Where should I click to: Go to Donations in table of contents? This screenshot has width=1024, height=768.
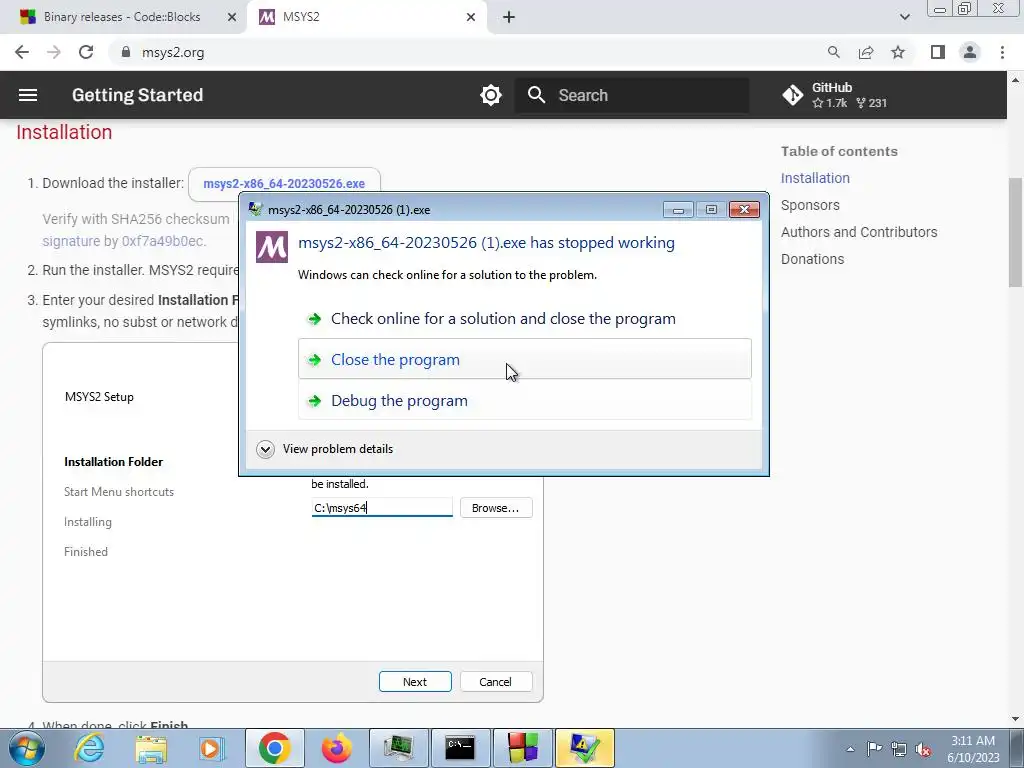pyautogui.click(x=812, y=259)
